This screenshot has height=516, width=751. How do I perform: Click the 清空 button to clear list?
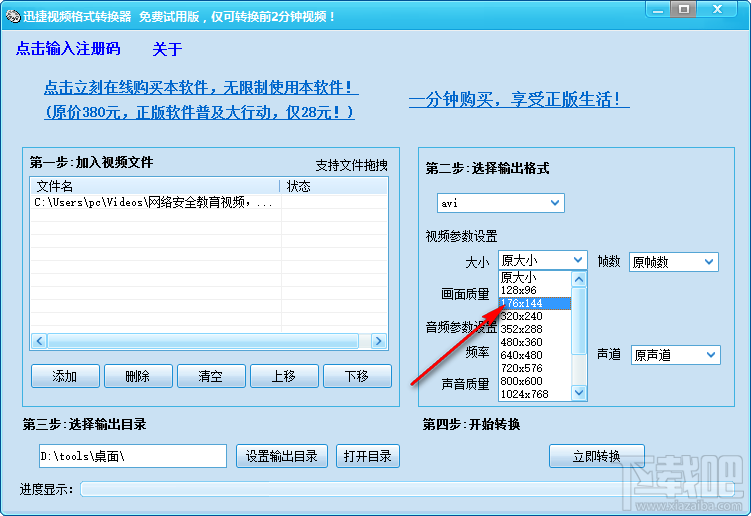tap(211, 376)
